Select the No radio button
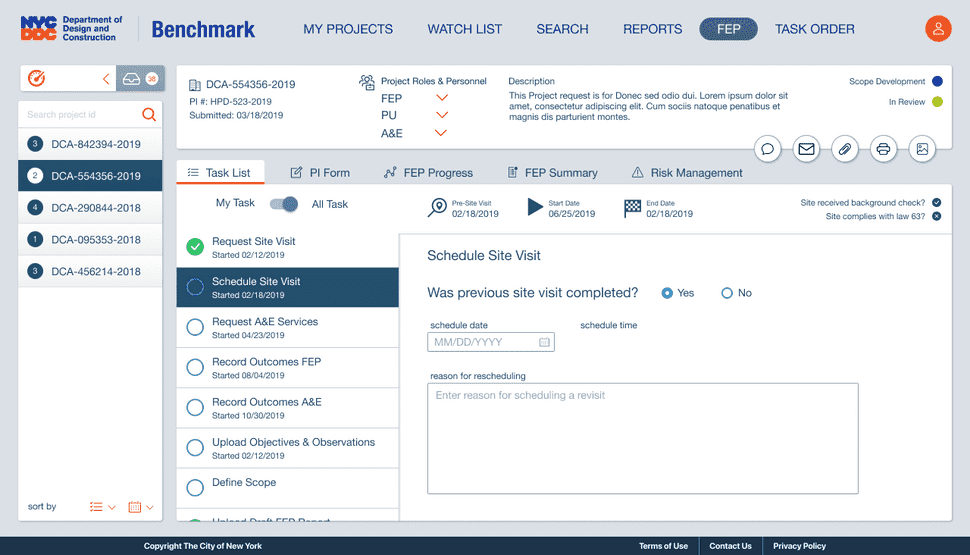The height and width of the screenshot is (555, 970). click(x=727, y=293)
